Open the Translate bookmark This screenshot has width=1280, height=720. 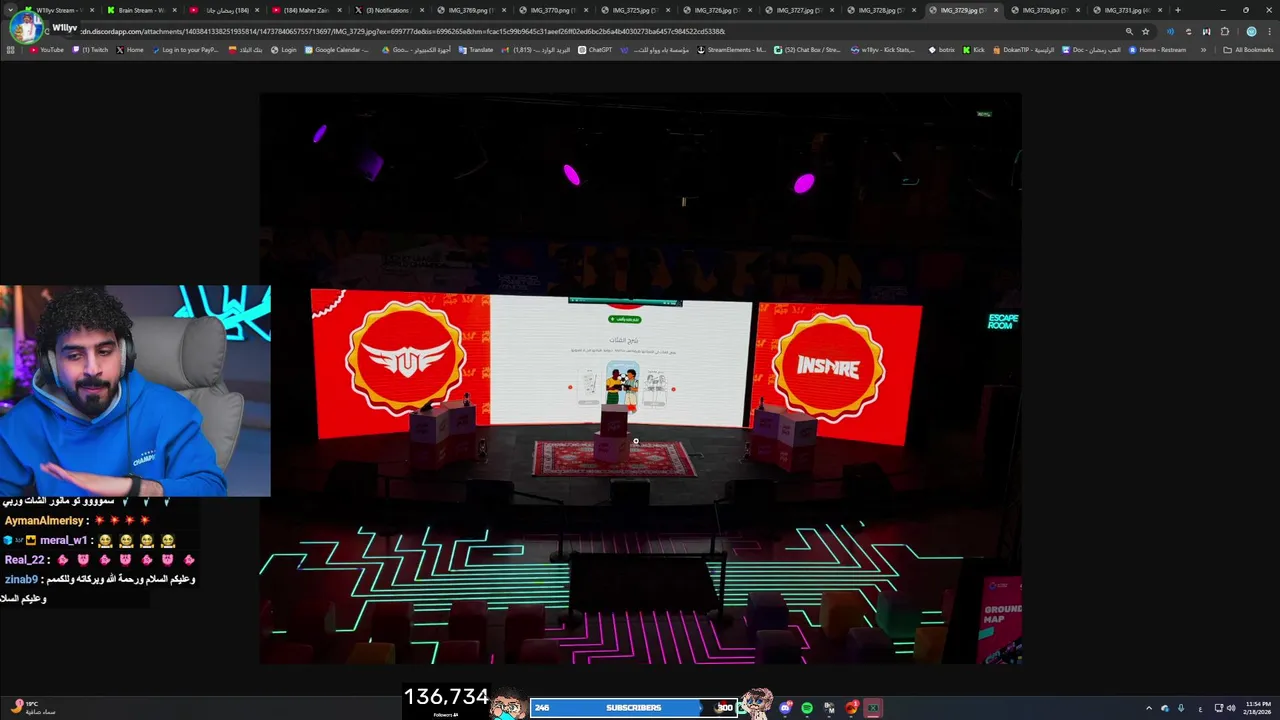(x=476, y=50)
